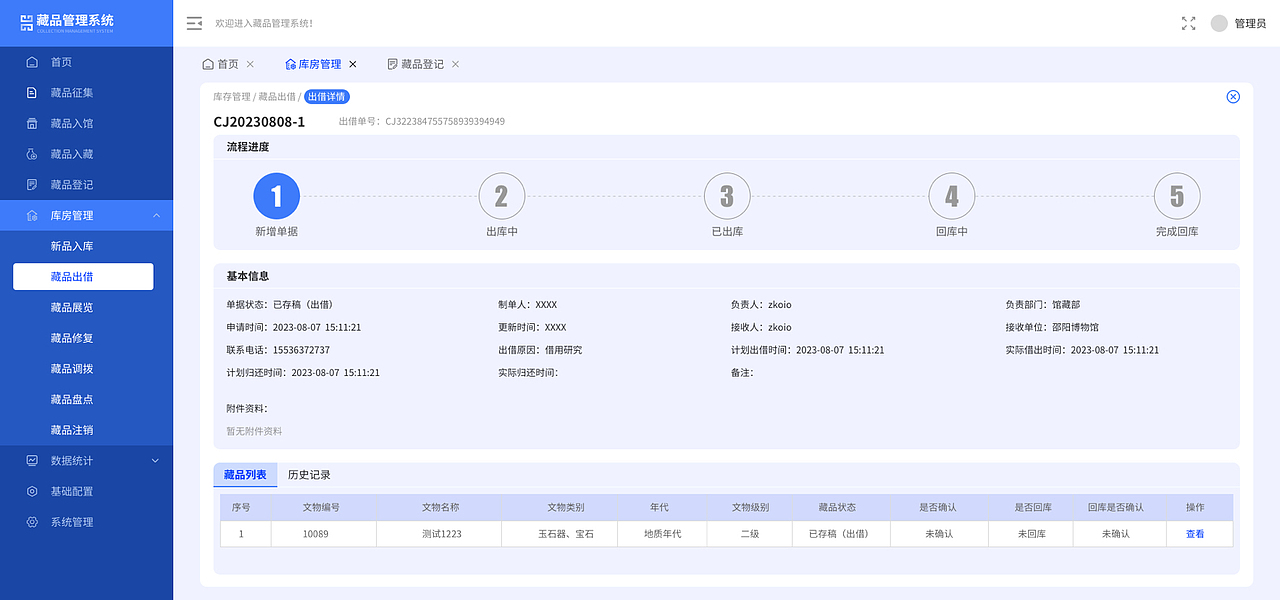Screen dimensions: 1280x600
Task: Open the 基础配置 settings icon
Action: pyautogui.click(x=30, y=491)
